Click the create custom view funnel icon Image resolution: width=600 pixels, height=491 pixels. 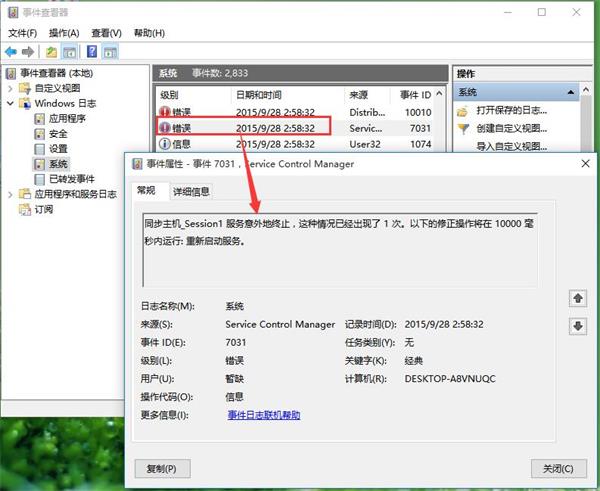point(462,129)
